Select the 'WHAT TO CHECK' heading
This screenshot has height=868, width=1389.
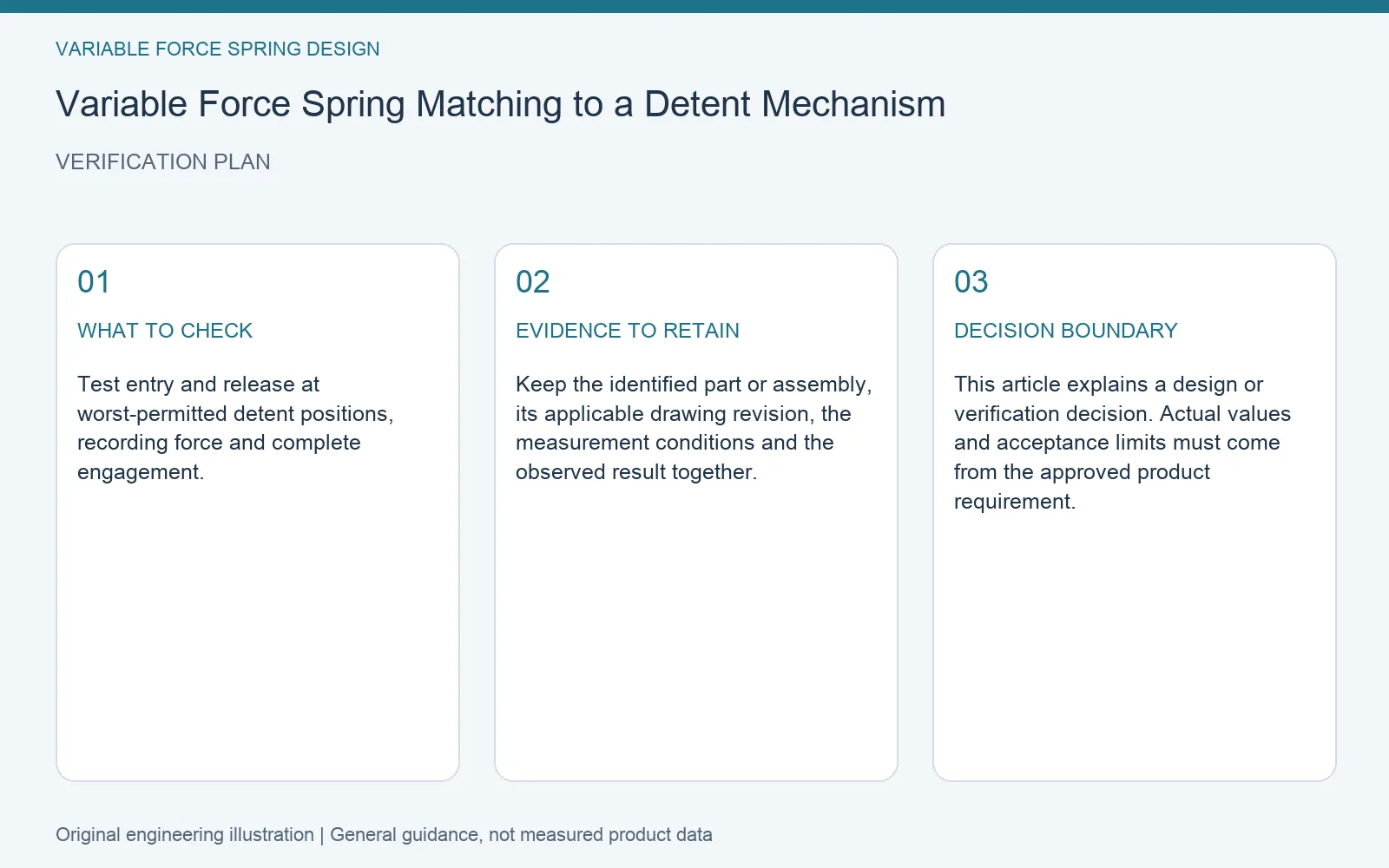165,331
